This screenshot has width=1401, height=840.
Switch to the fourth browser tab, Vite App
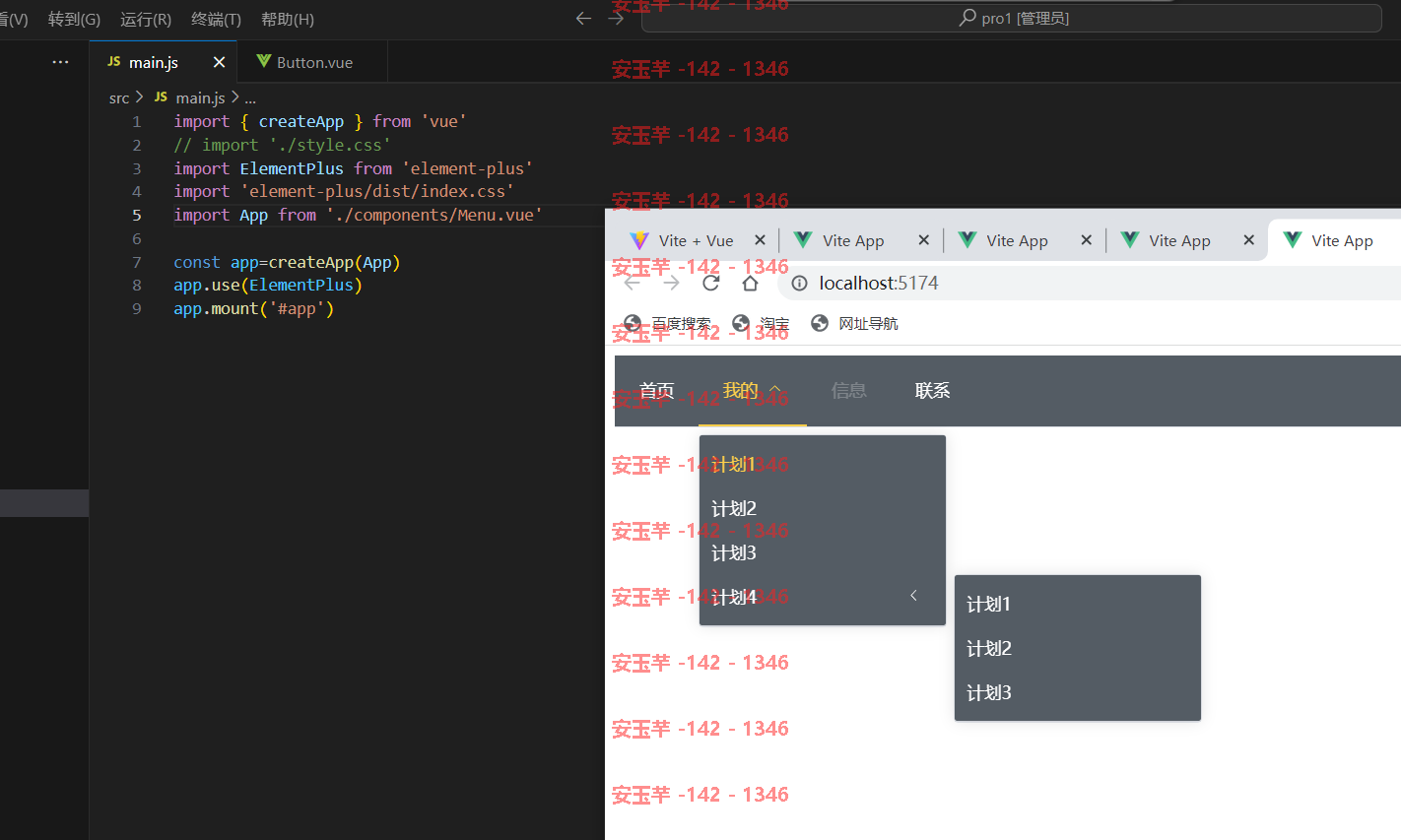(1179, 240)
